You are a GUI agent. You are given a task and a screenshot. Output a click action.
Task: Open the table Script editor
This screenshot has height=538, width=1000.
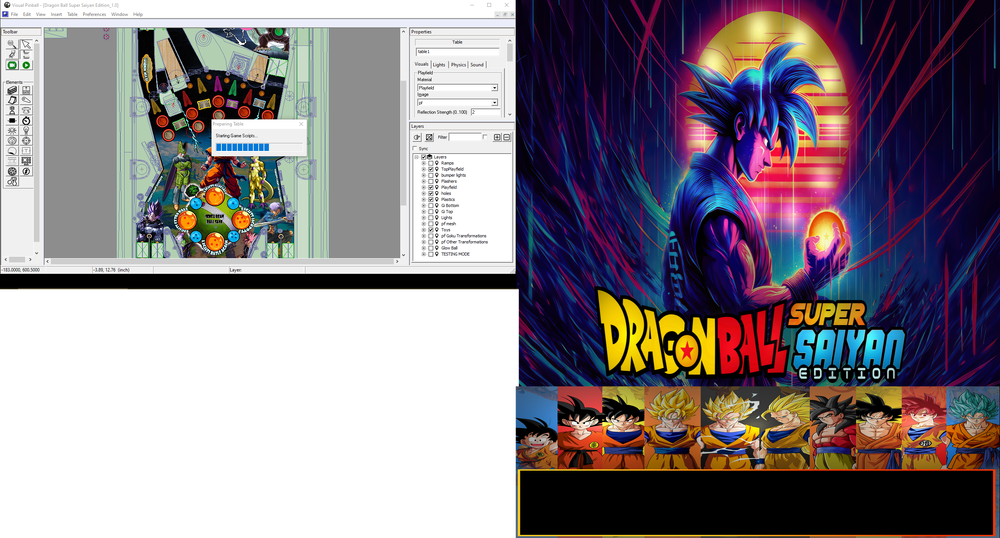[11, 54]
